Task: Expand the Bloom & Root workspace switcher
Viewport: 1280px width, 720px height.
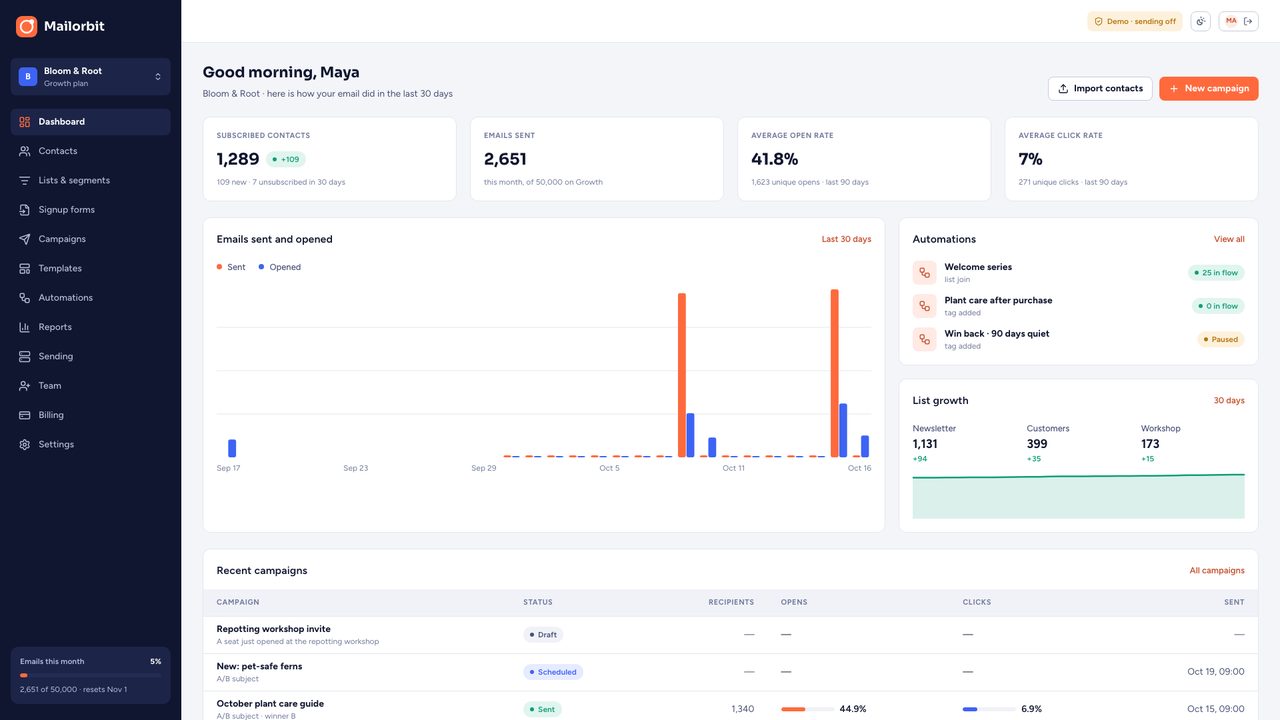Action: tap(90, 76)
